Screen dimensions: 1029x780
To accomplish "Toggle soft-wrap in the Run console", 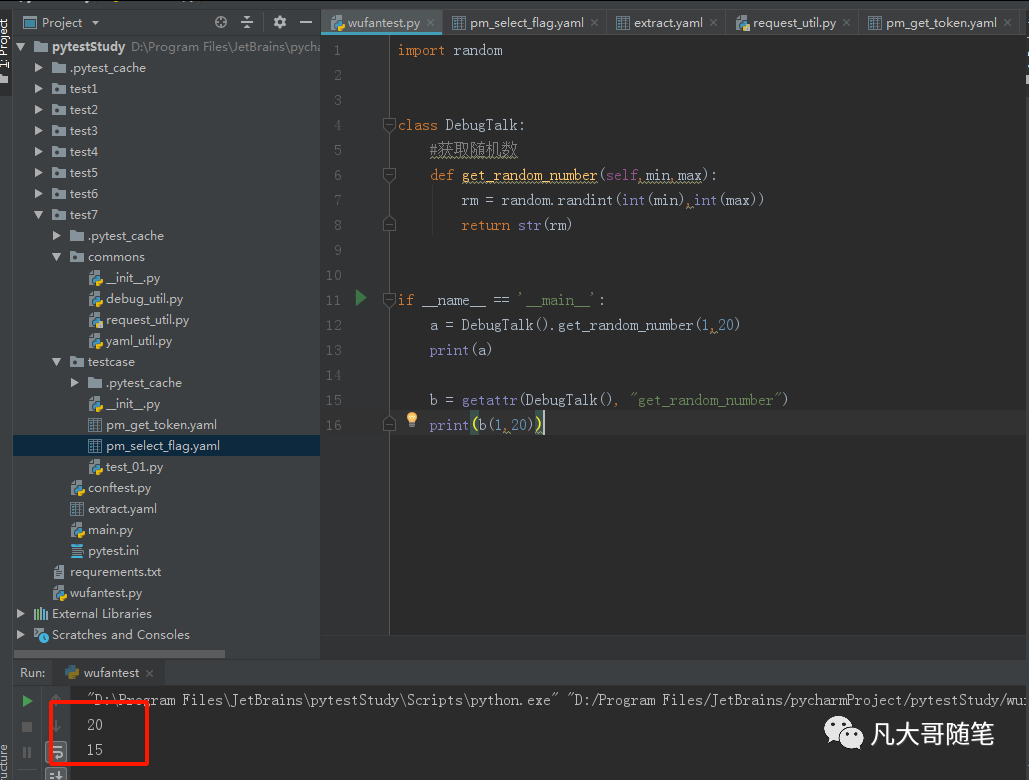I will (57, 750).
